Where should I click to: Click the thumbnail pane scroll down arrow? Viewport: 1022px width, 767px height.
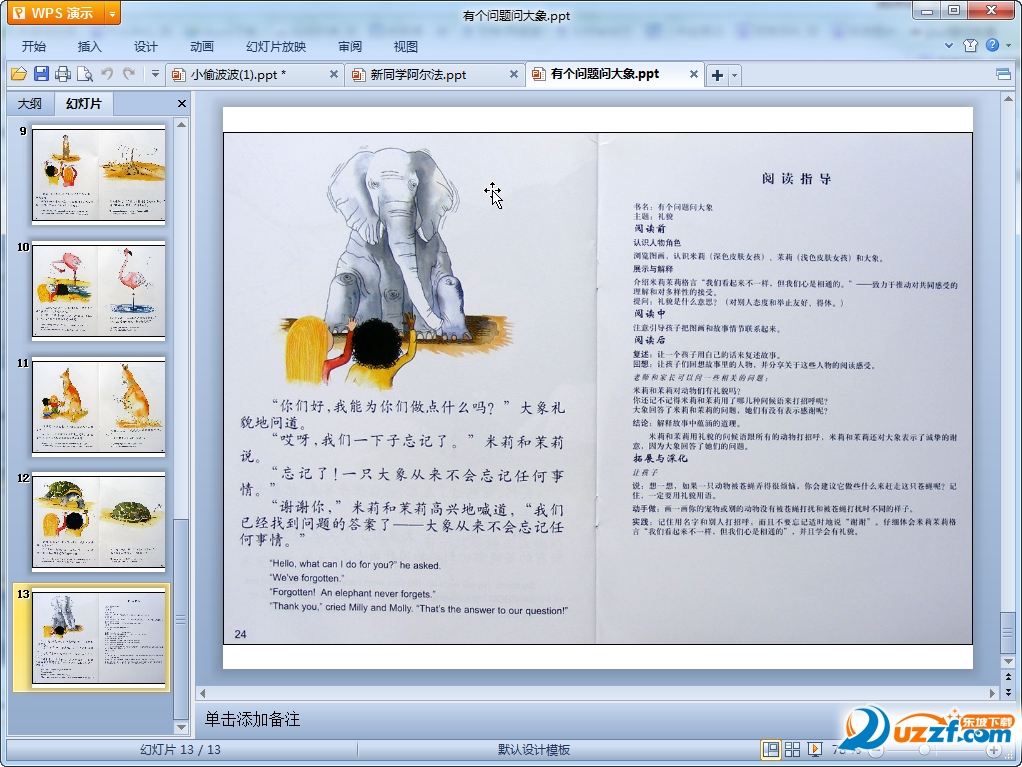tap(182, 727)
